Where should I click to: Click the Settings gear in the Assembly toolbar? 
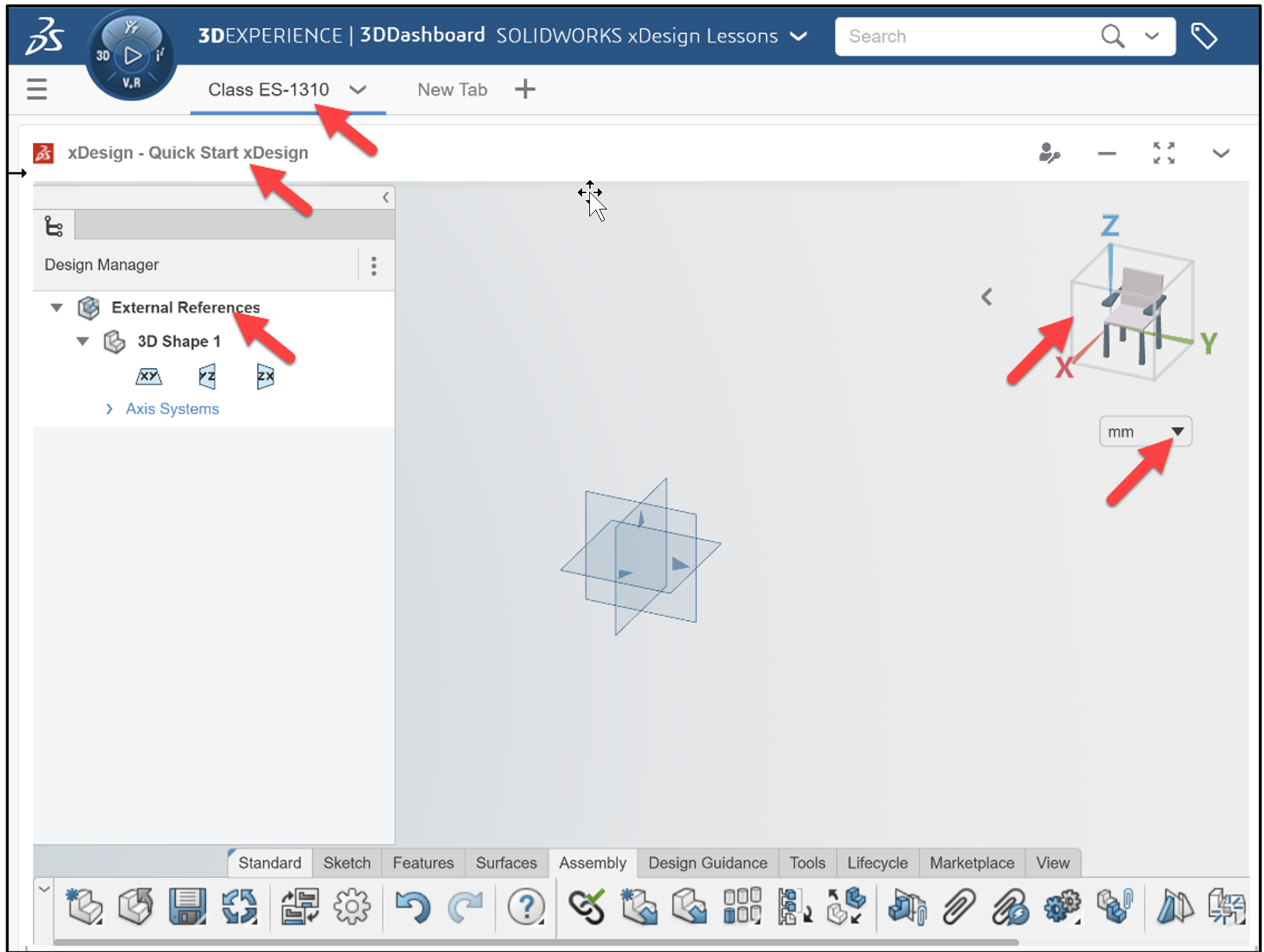[353, 907]
